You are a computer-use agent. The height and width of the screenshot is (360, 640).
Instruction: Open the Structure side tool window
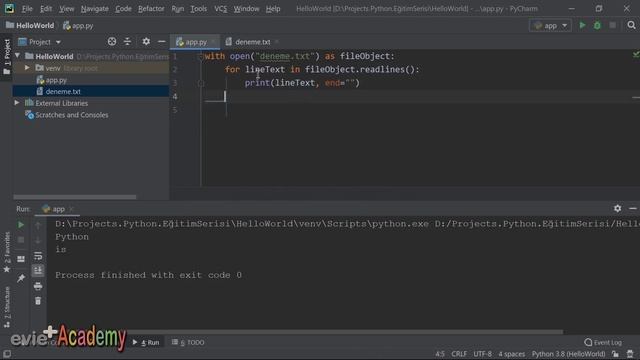[x=7, y=307]
